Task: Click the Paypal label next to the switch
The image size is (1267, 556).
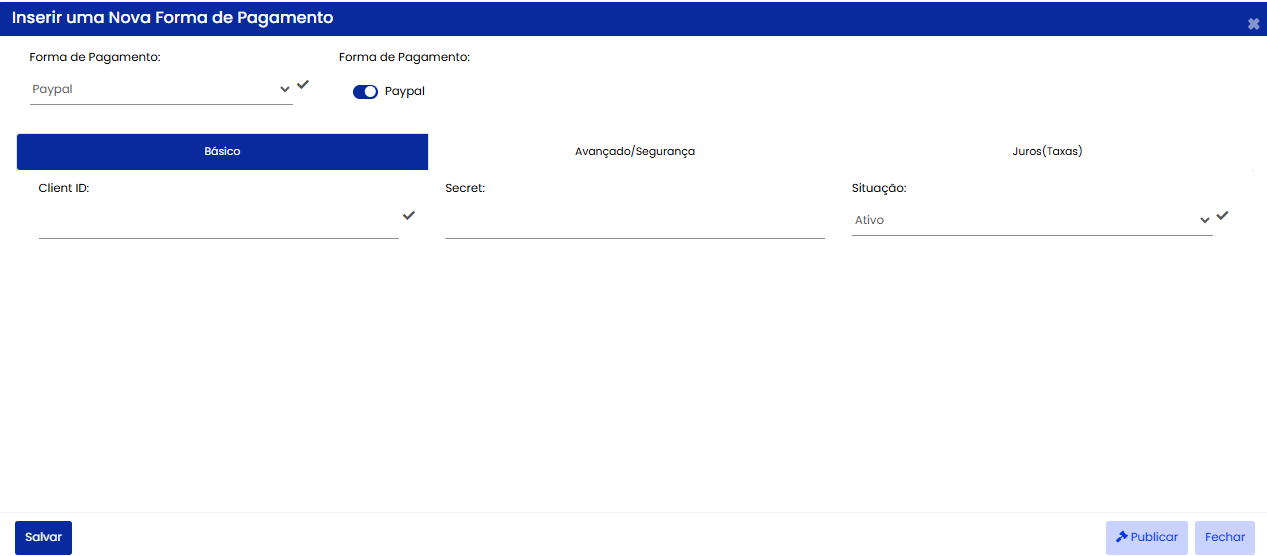Action: point(405,91)
